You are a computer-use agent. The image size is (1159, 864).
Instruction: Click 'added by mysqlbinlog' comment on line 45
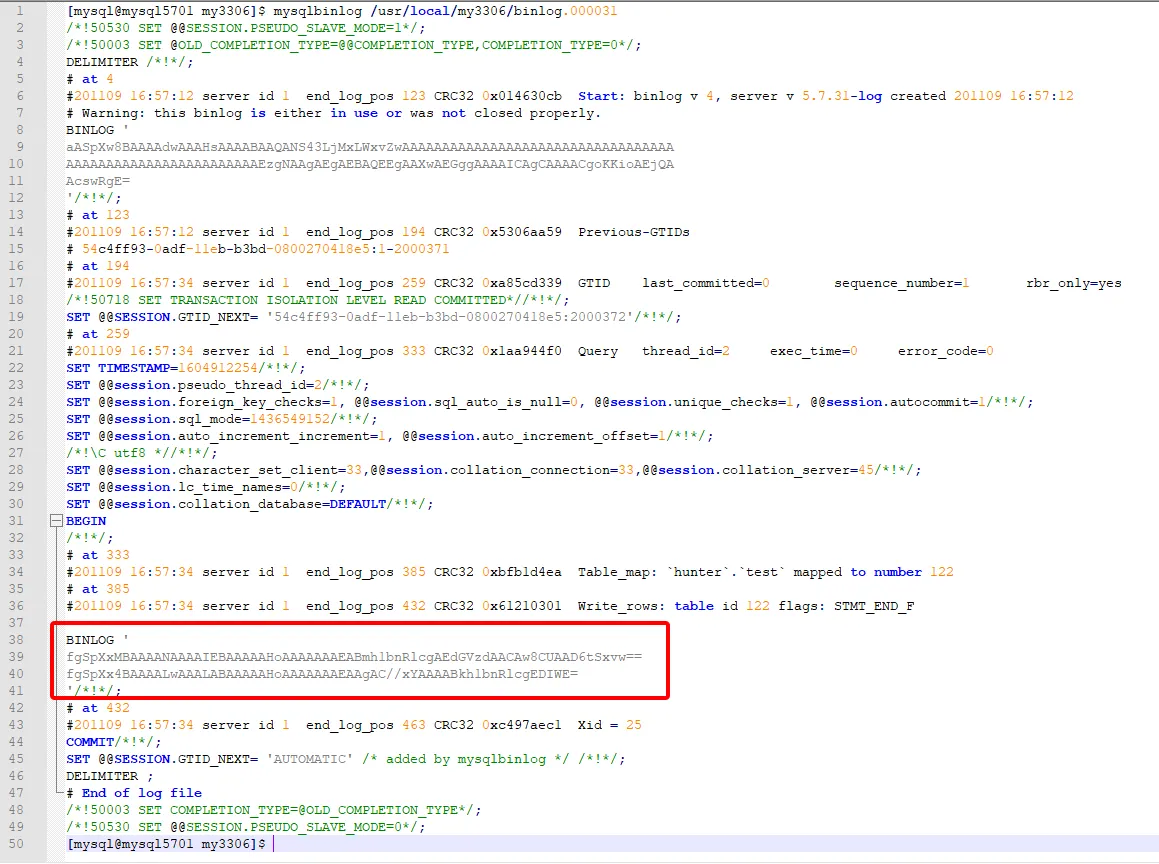point(466,759)
